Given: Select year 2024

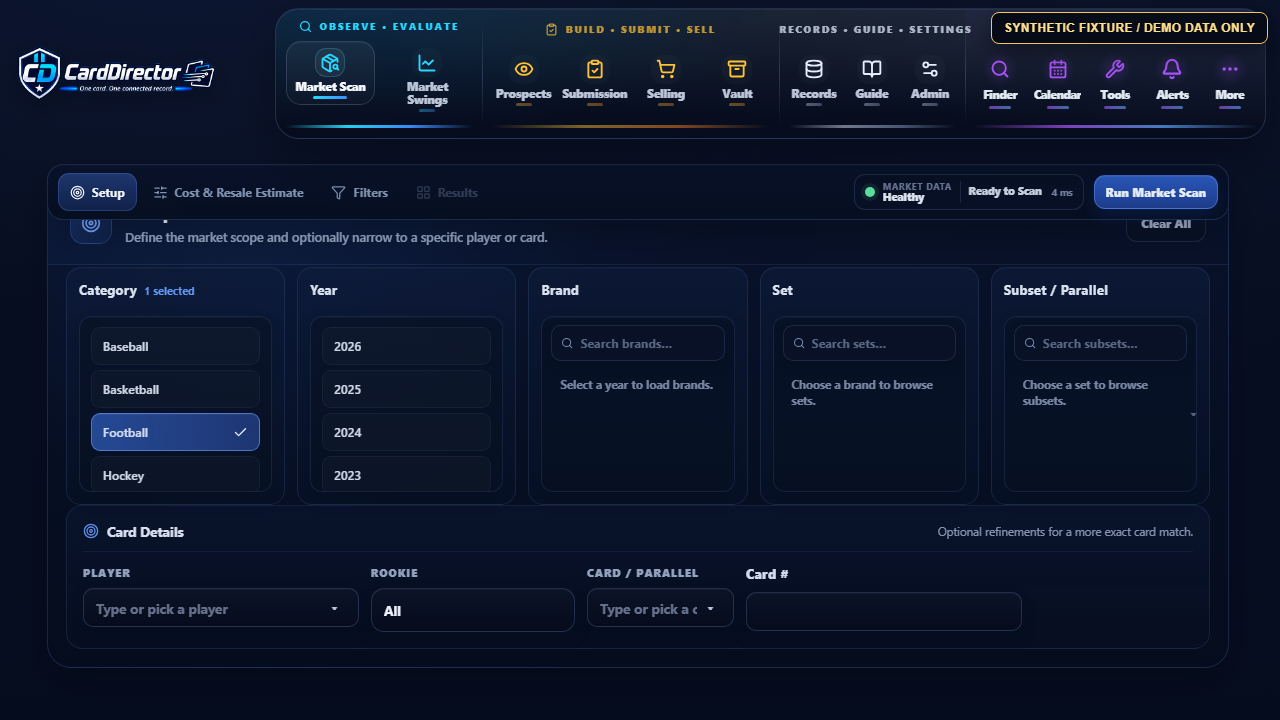Looking at the screenshot, I should [406, 432].
